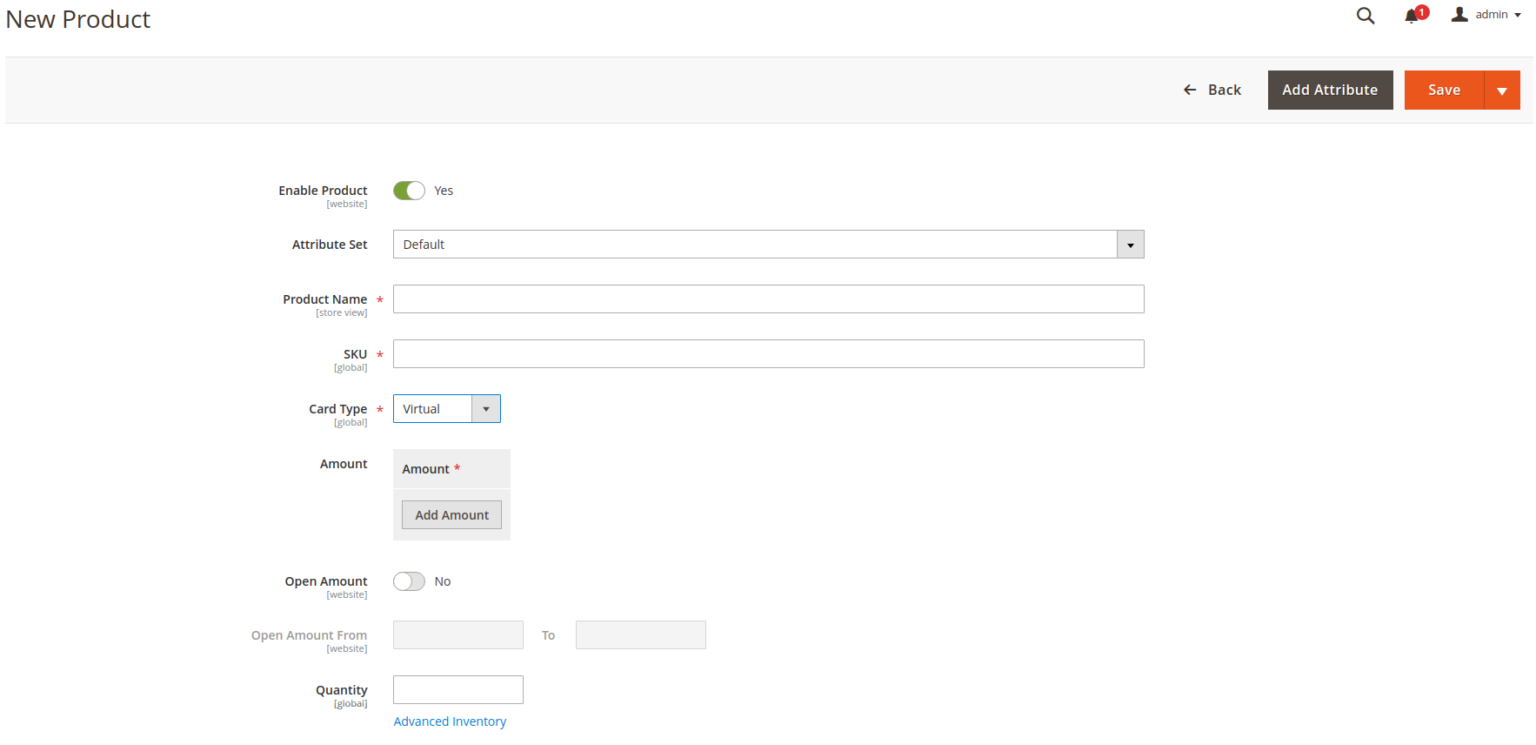This screenshot has width=1536, height=745.
Task: Focus the Quantity input box
Action: (x=458, y=690)
